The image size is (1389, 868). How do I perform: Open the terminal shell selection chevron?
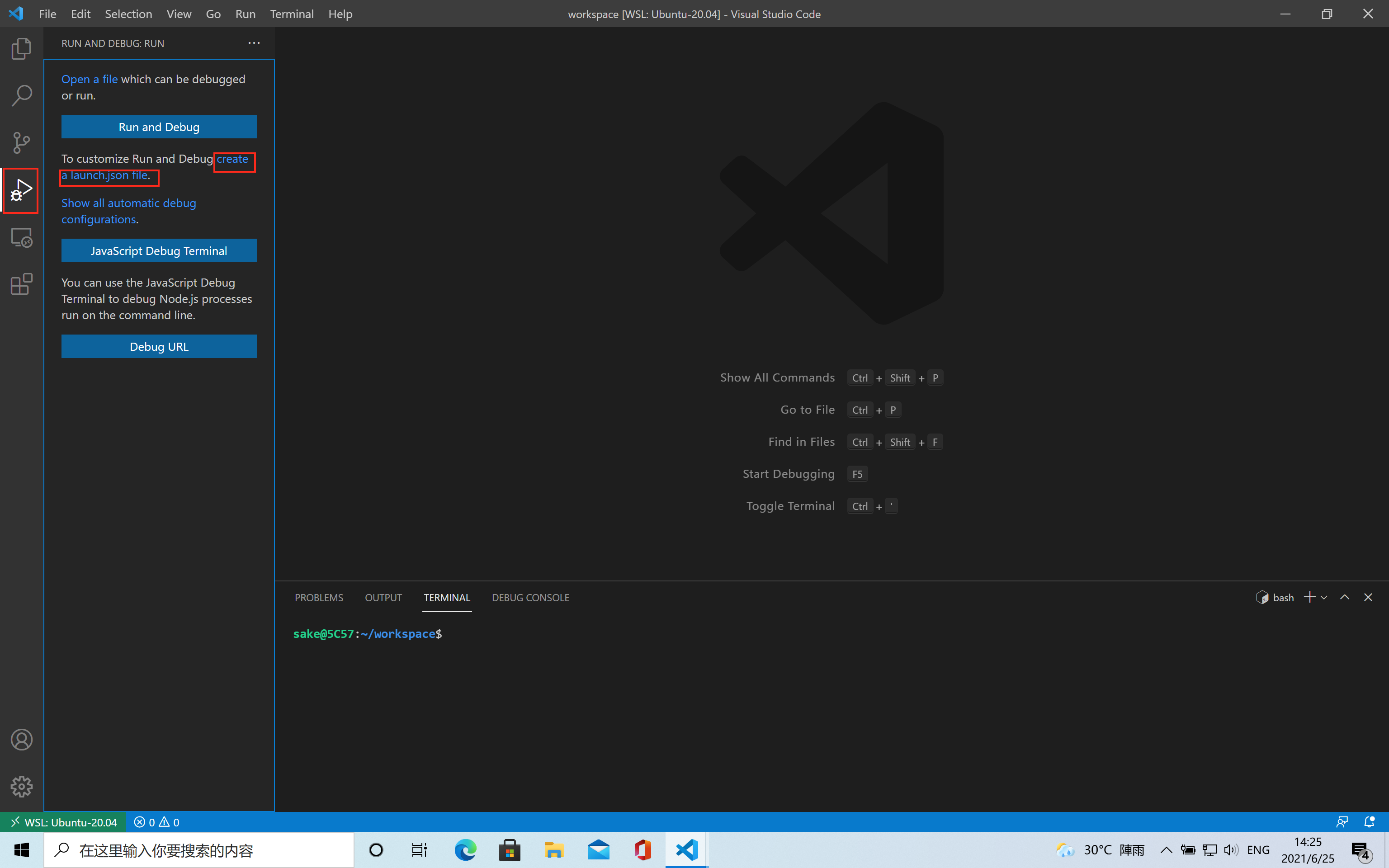1324,597
